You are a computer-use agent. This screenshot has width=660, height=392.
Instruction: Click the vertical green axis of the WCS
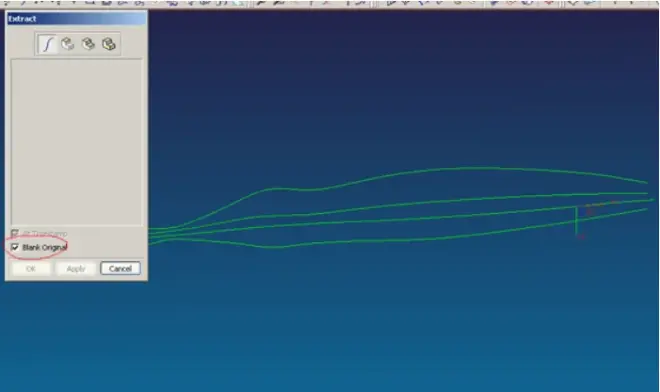pyautogui.click(x=576, y=221)
